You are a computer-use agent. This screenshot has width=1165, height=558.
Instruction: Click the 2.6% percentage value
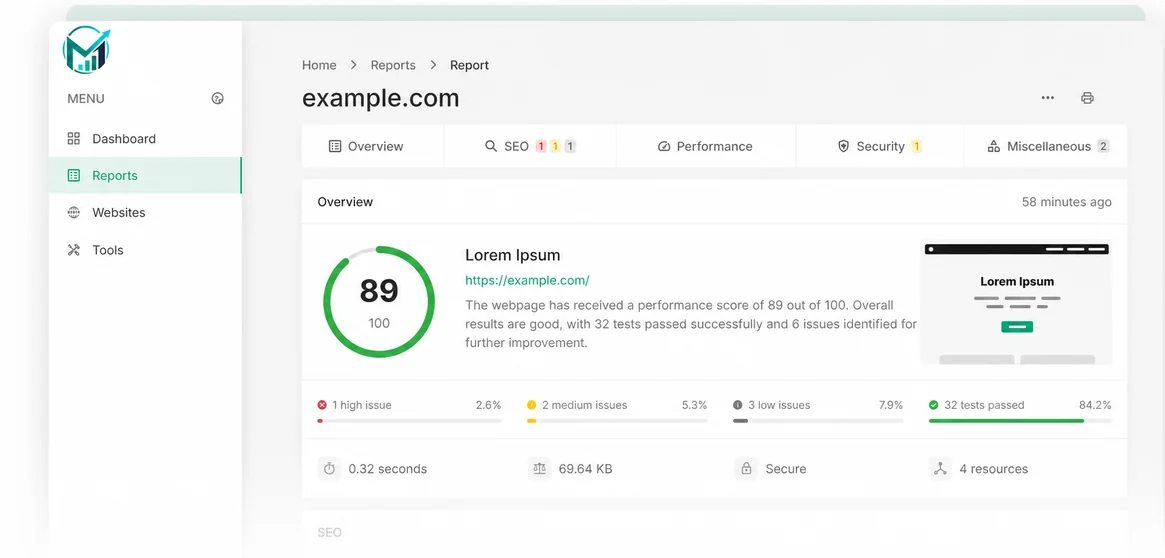tap(488, 405)
